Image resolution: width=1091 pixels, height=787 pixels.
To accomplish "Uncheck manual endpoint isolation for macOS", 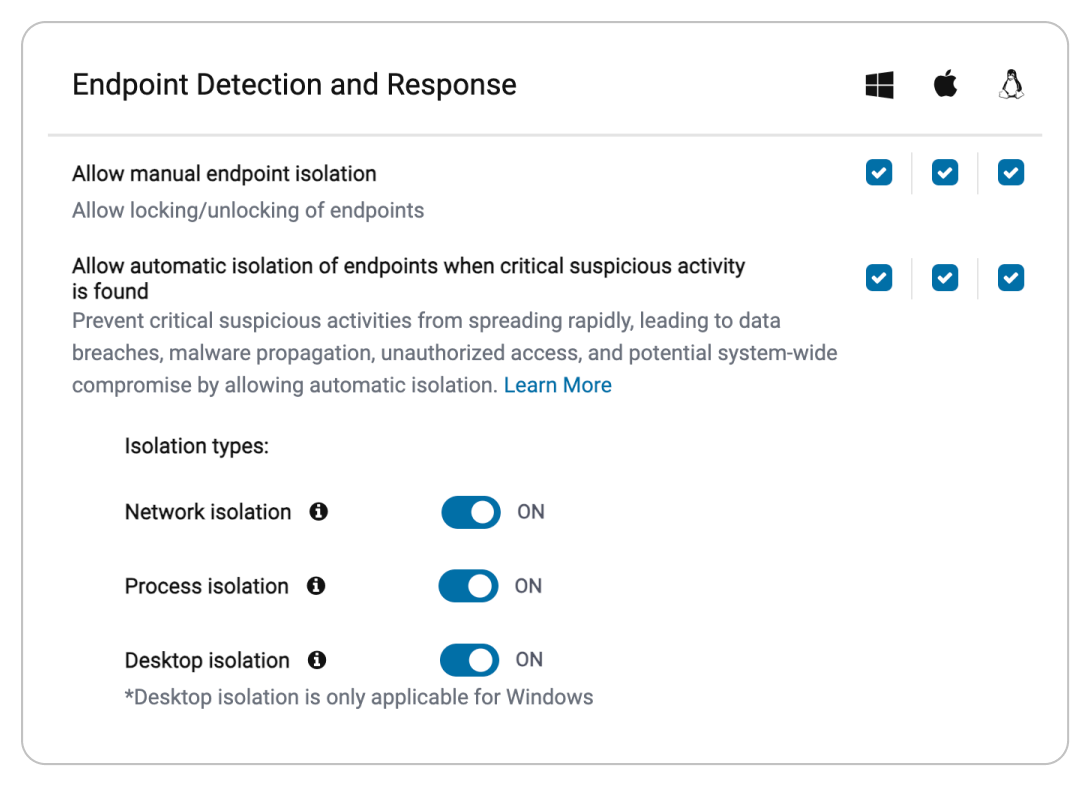I will (945, 173).
